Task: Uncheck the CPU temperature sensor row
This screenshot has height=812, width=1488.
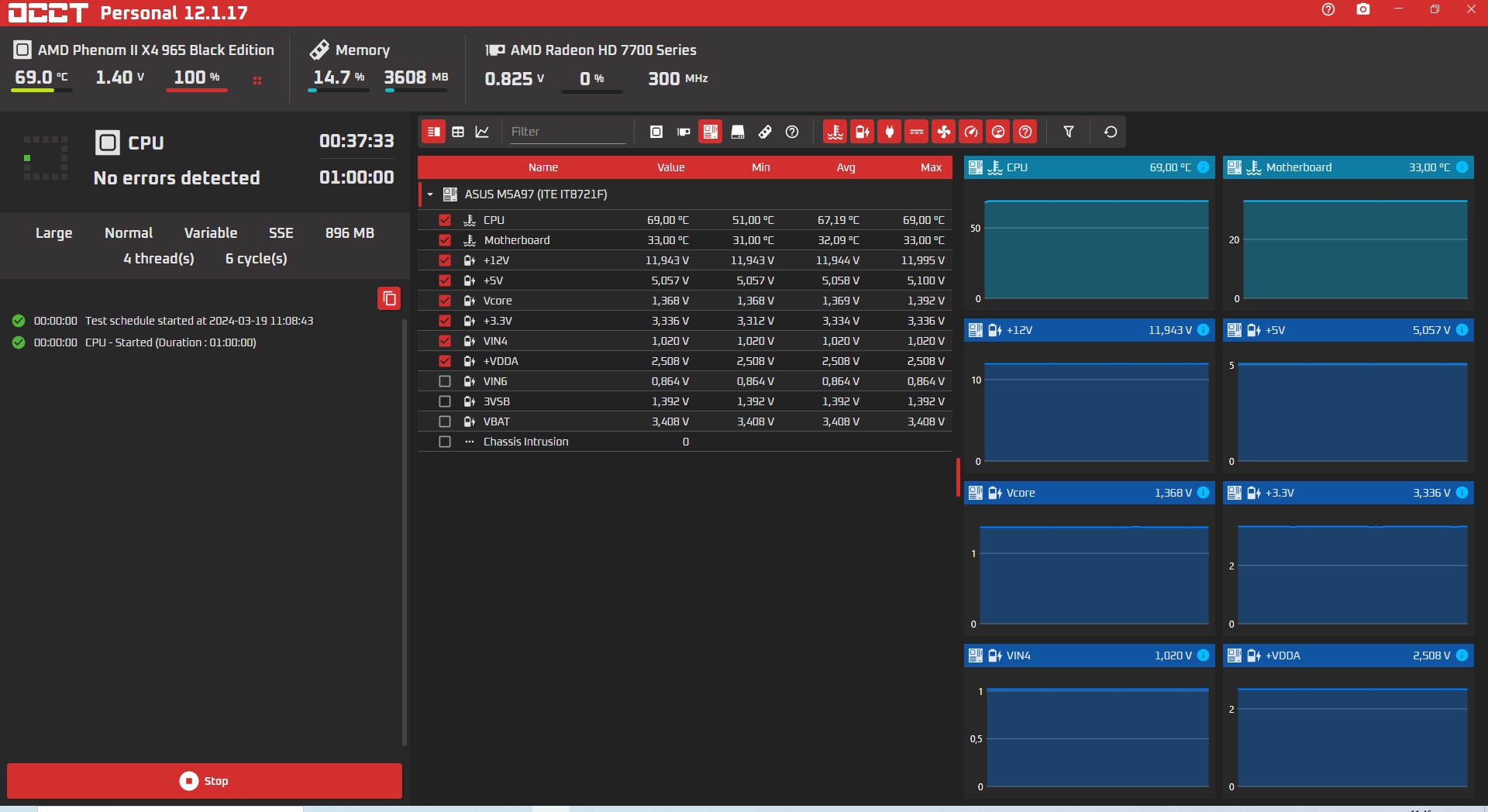Action: pyautogui.click(x=445, y=220)
